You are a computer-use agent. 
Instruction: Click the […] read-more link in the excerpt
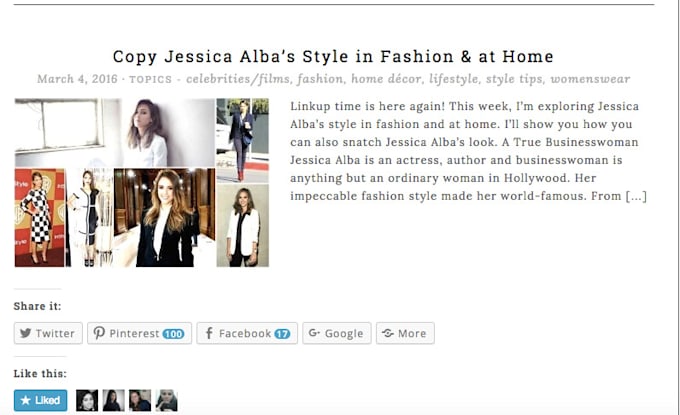[x=636, y=196]
